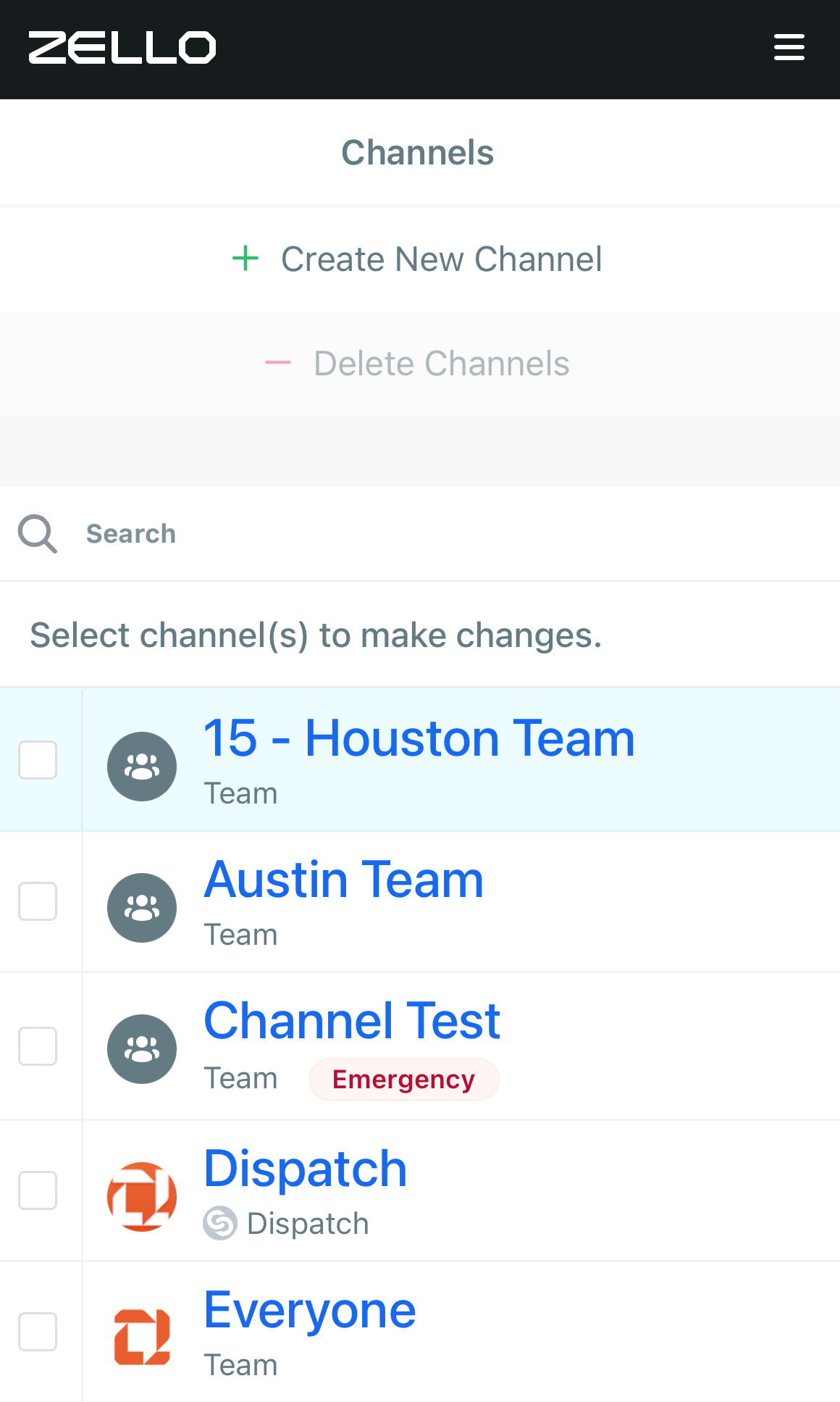
Task: Select the 15 - Houston Team checkbox
Action: pos(38,760)
